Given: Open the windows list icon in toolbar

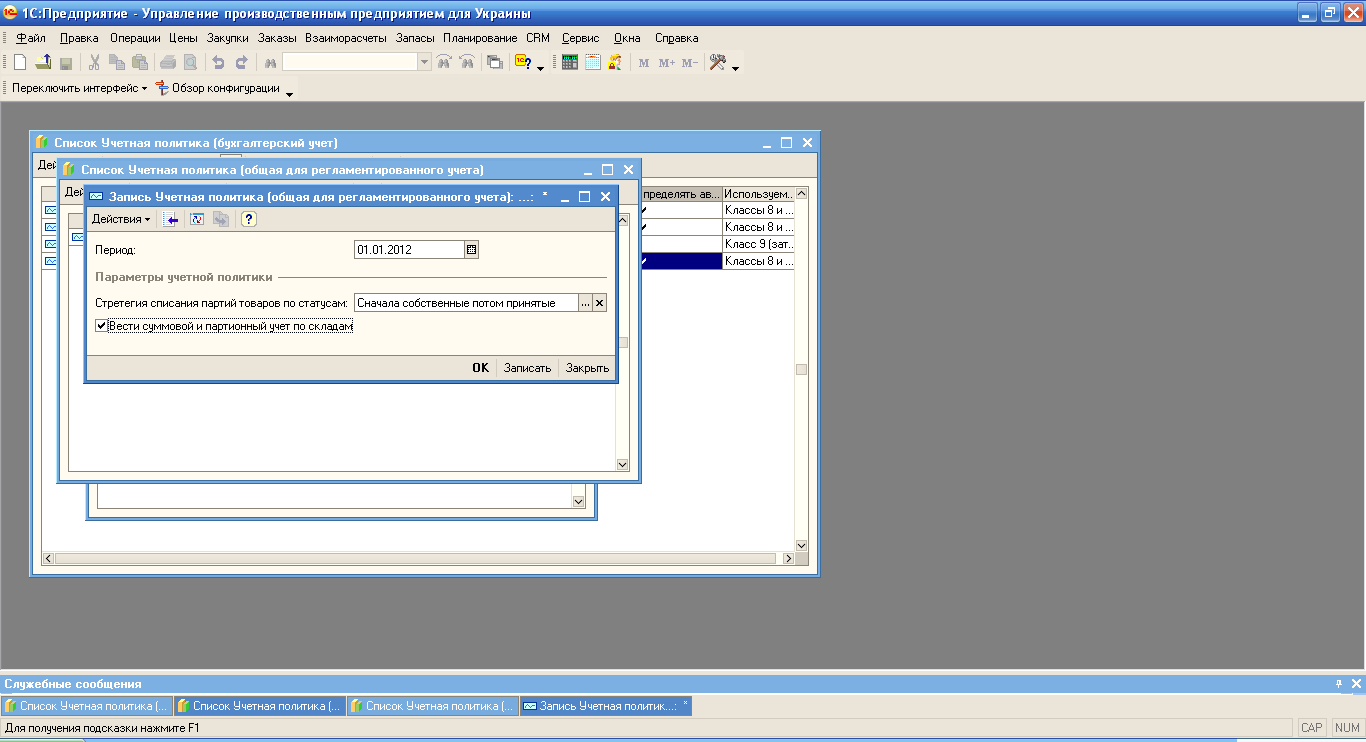Looking at the screenshot, I should pyautogui.click(x=495, y=62).
